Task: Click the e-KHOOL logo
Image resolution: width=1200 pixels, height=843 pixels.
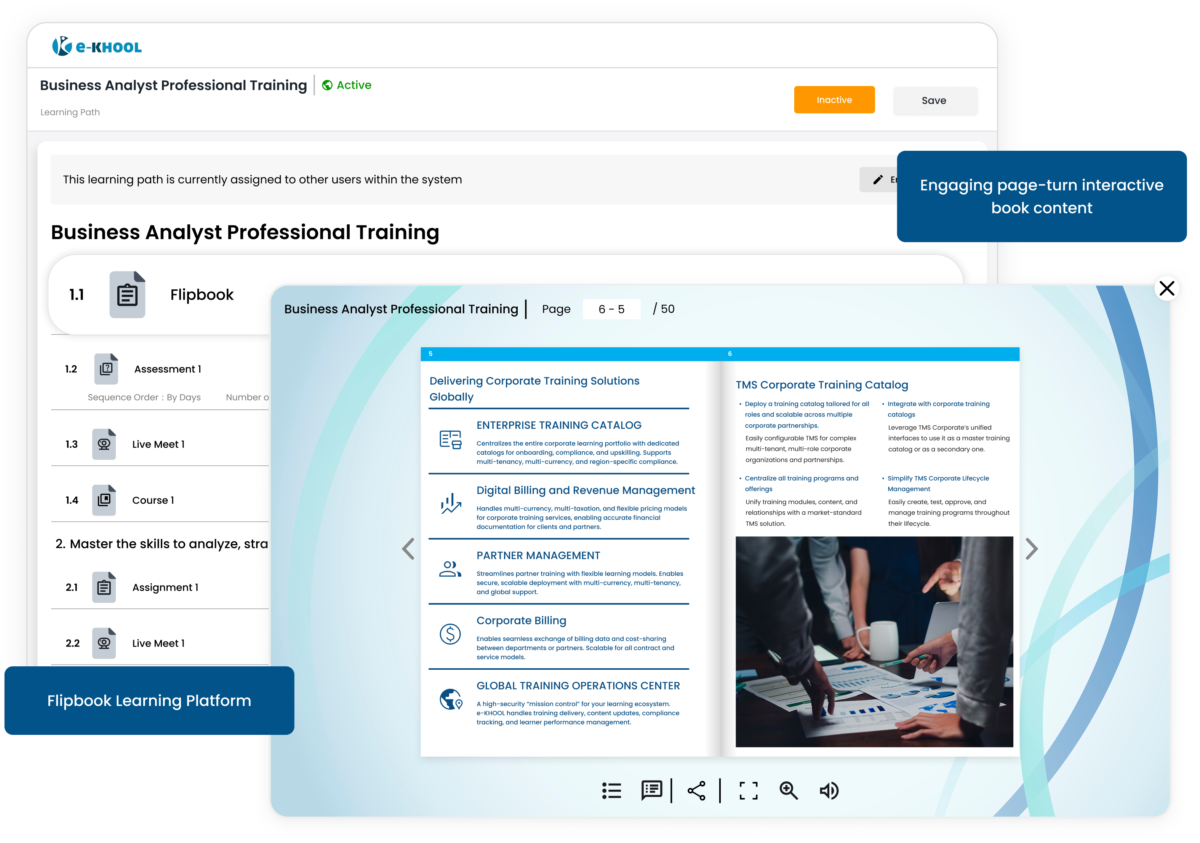Action: 97,46
